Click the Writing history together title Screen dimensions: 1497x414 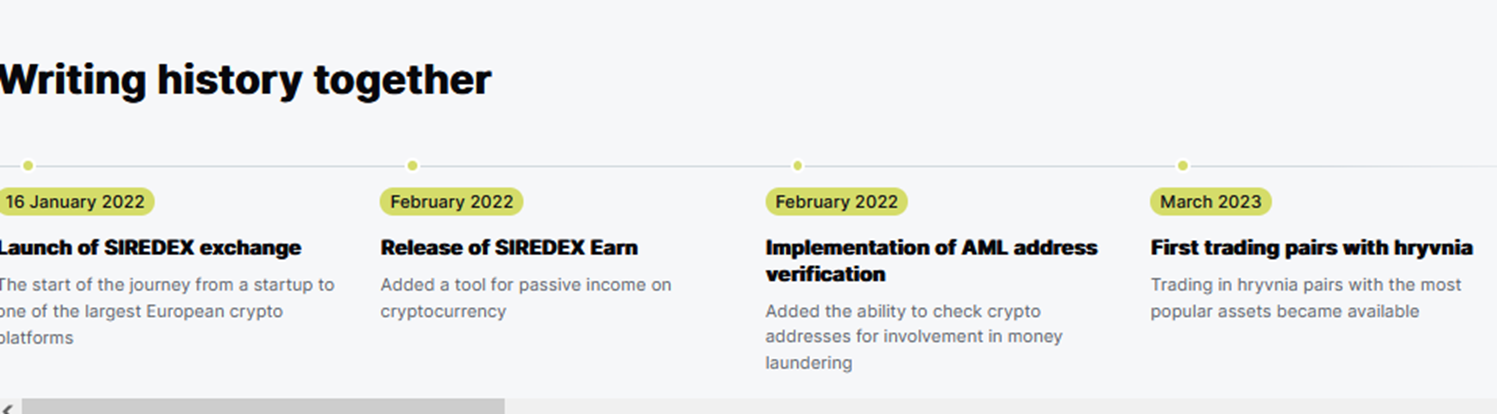click(245, 80)
